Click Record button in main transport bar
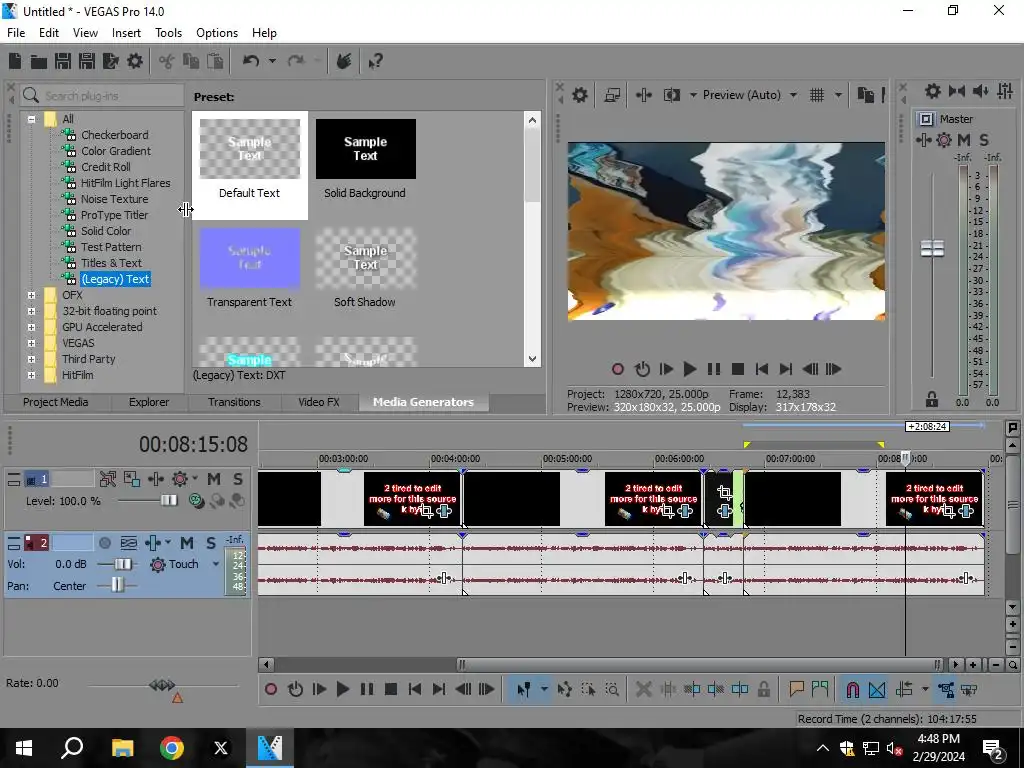 271,690
